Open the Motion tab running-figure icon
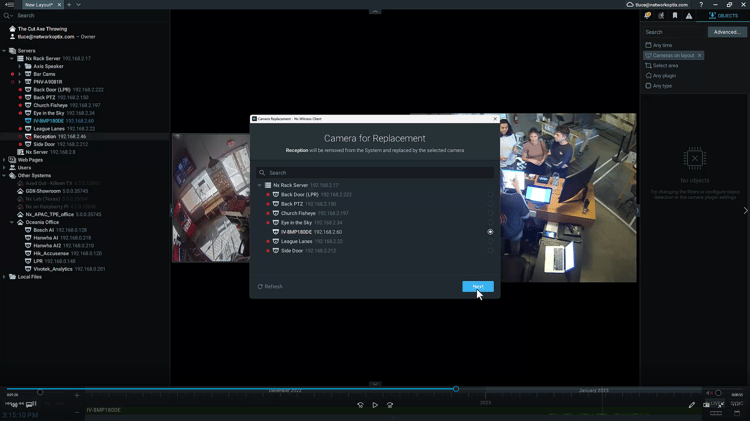The width and height of the screenshot is (750, 421). [661, 16]
